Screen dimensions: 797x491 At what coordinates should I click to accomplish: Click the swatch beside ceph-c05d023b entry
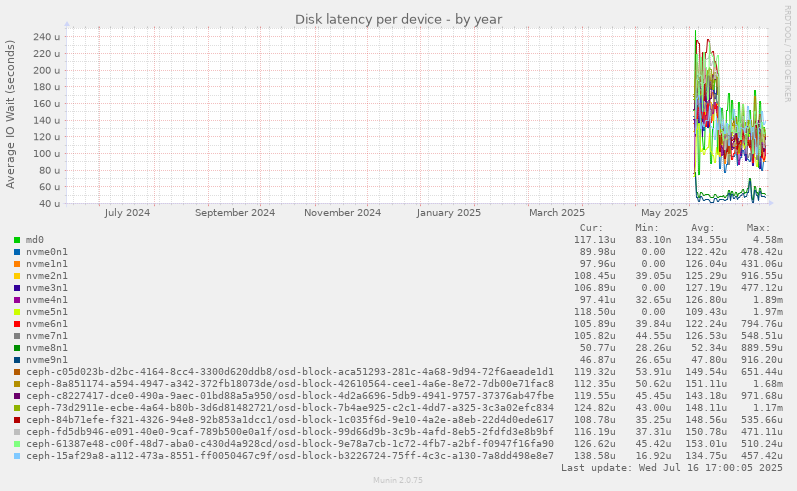[17, 372]
